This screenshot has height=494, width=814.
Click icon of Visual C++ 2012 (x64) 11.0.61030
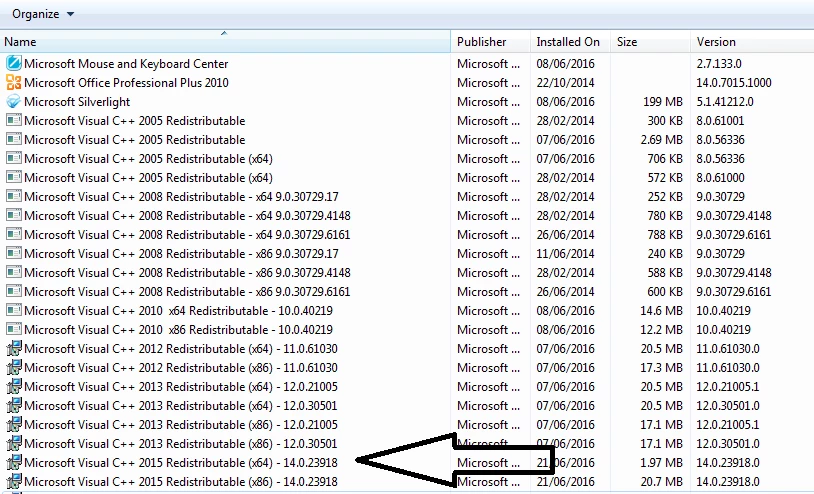(13, 348)
